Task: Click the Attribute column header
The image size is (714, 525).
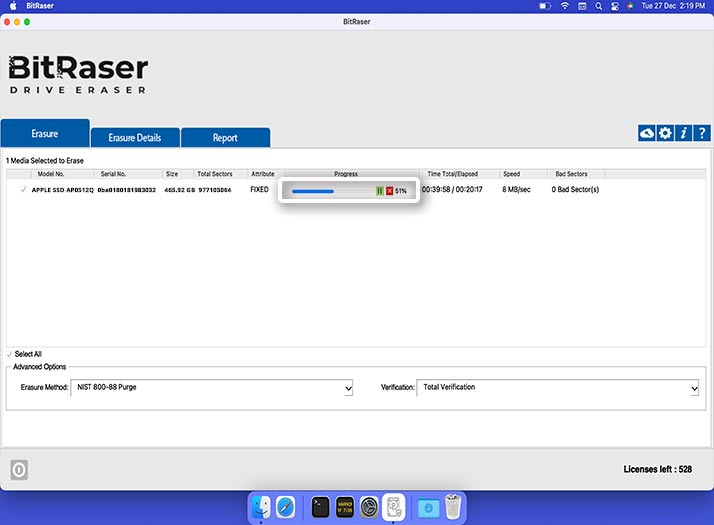Action: click(263, 174)
